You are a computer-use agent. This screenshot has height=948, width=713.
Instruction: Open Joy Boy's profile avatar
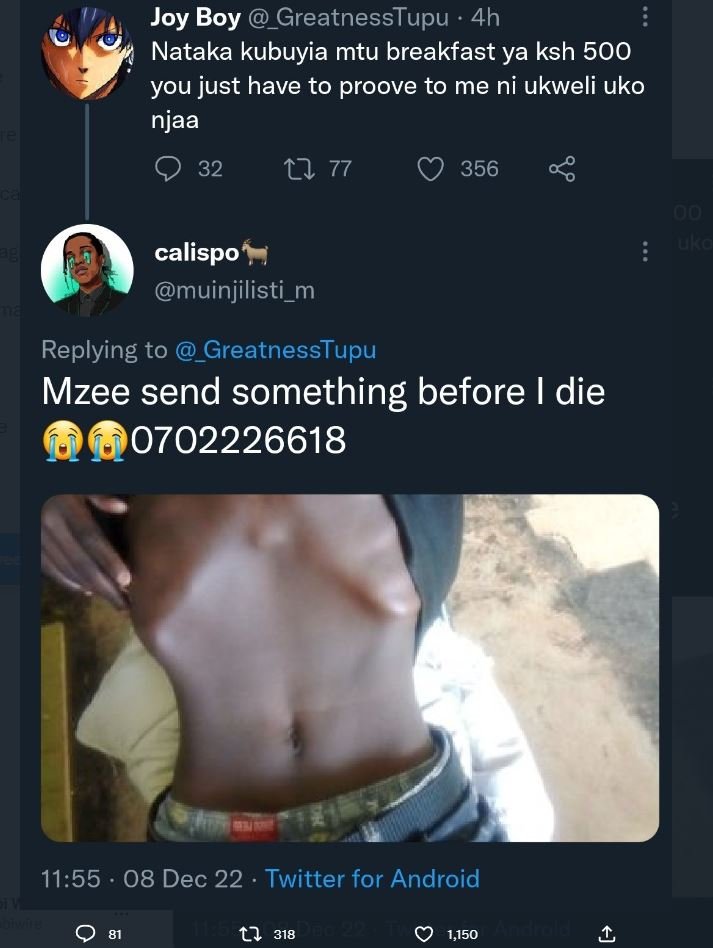coord(86,53)
